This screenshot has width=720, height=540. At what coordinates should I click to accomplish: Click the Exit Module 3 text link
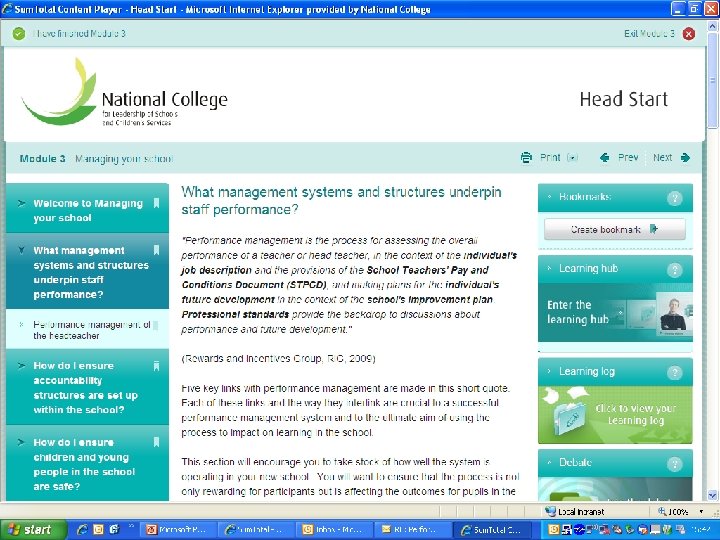[649, 34]
